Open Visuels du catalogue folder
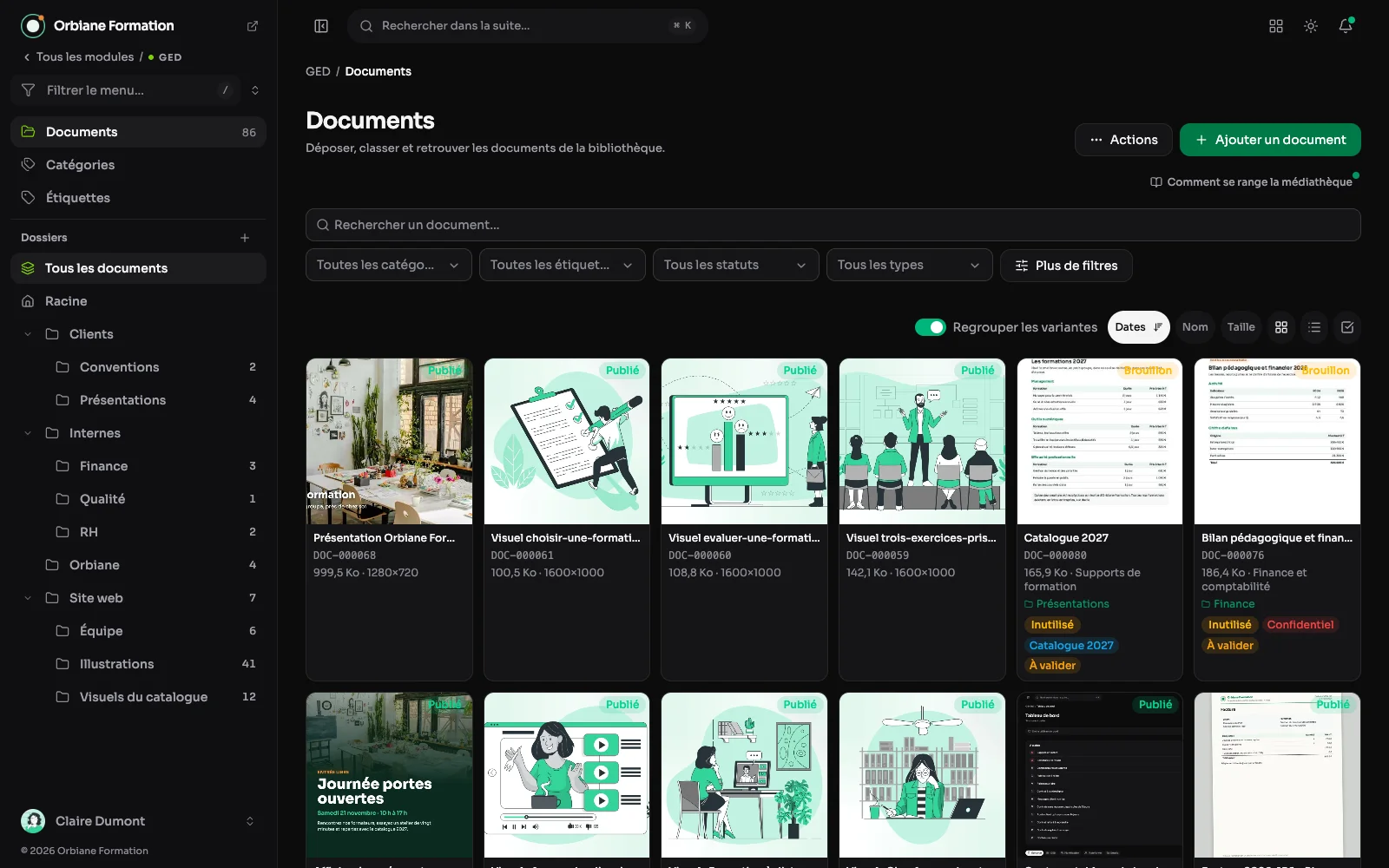This screenshot has height=868, width=1389. 155,697
